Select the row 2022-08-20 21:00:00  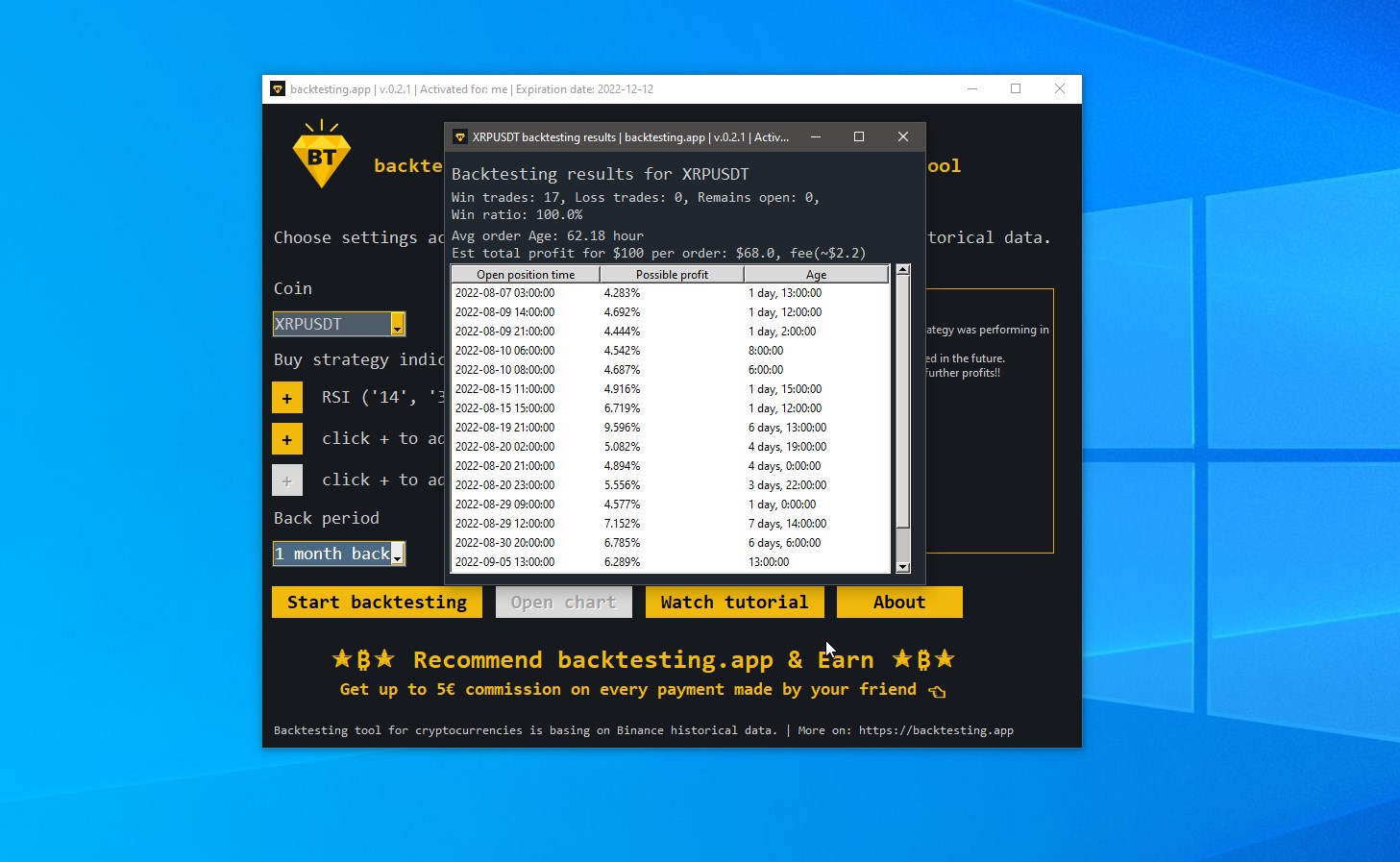point(671,466)
